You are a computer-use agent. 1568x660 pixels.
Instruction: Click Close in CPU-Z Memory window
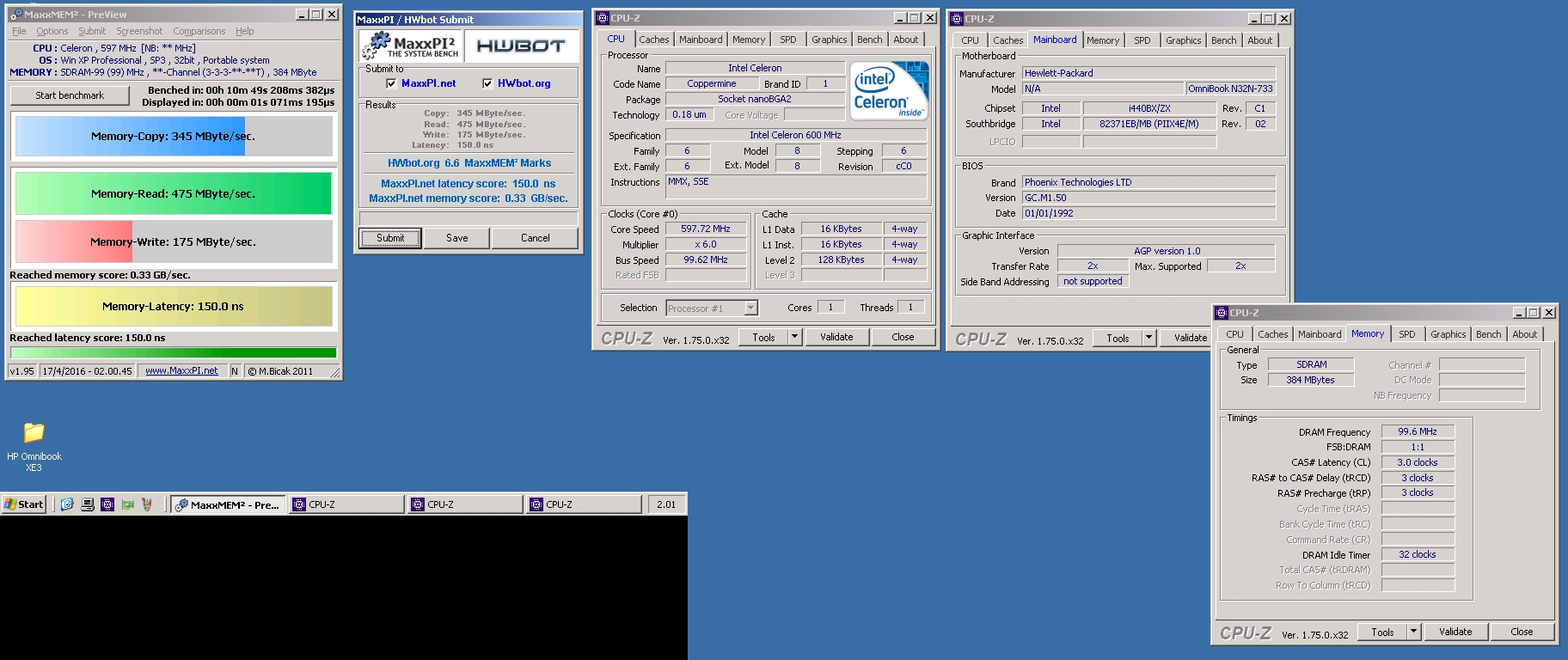click(1522, 632)
